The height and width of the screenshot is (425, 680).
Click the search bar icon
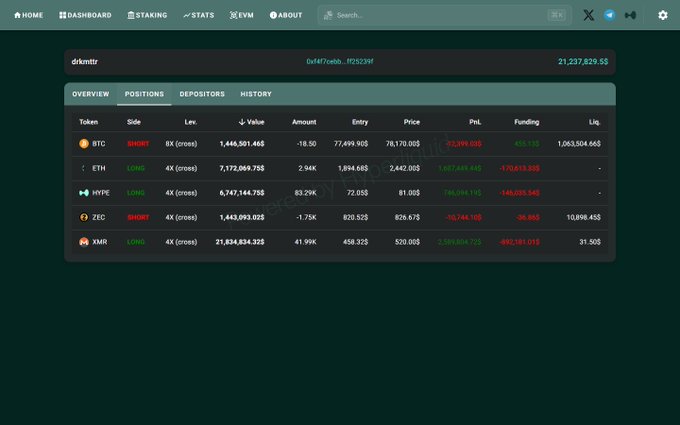coord(328,15)
